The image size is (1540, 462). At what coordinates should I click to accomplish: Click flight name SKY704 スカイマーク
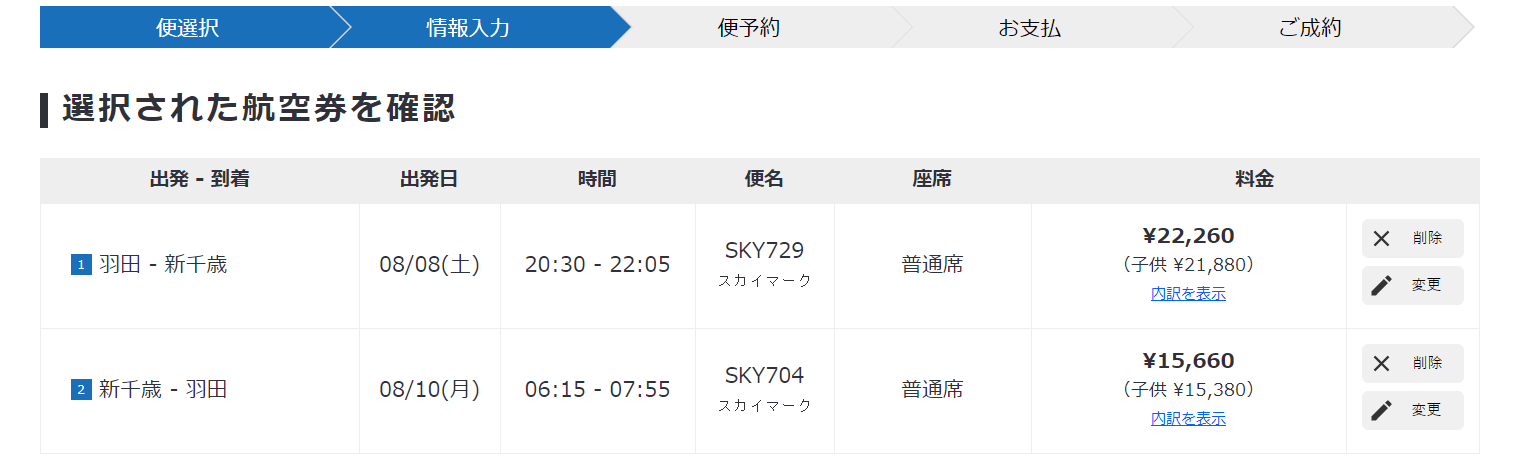point(765,389)
